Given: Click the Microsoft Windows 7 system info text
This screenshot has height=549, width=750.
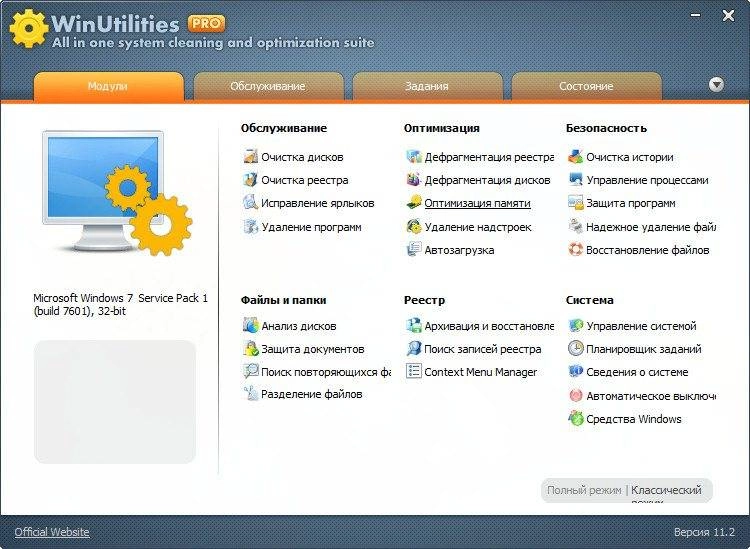Looking at the screenshot, I should point(121,304).
